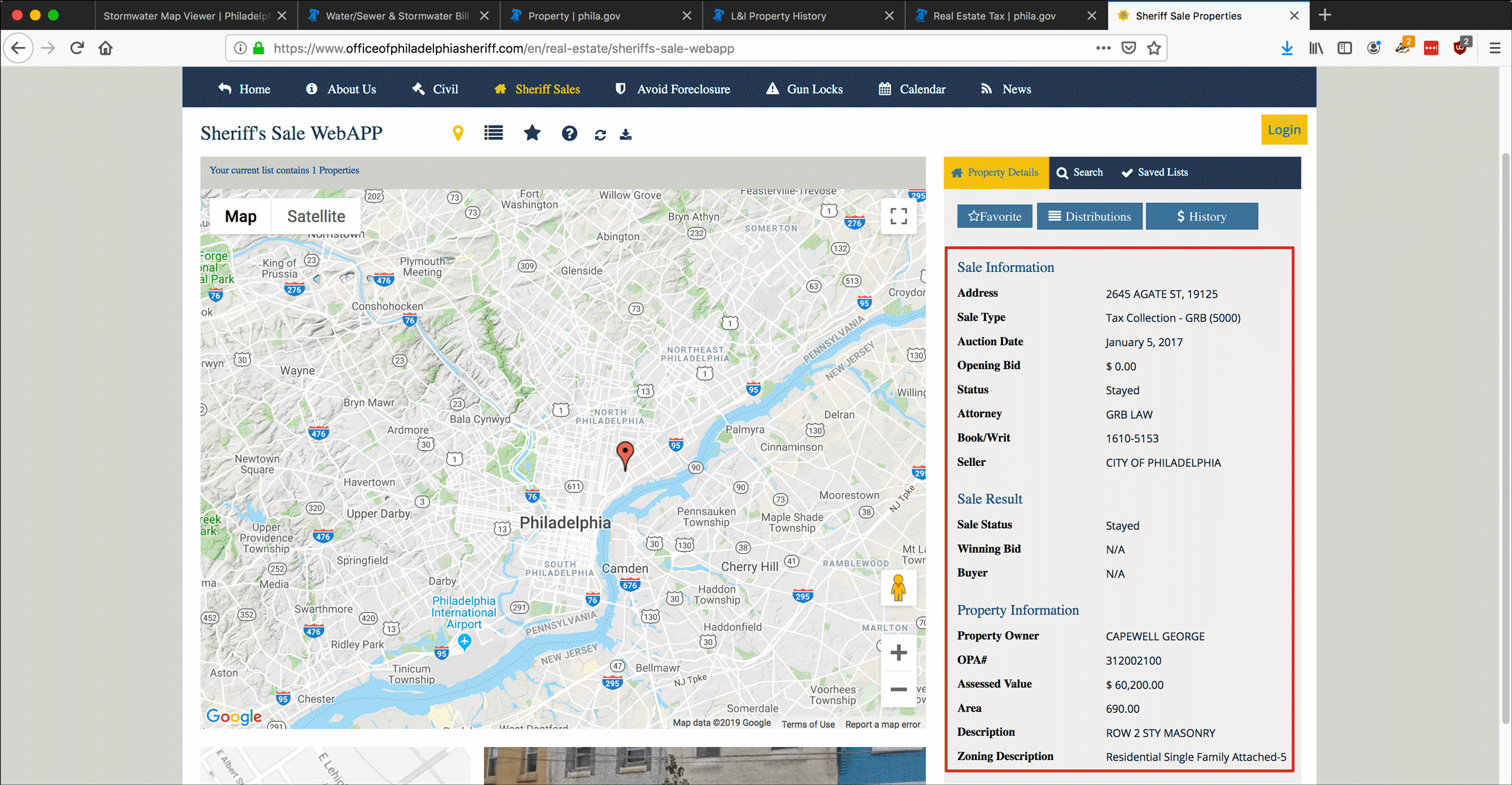Open Sheriff Sales menu item

tap(537, 89)
